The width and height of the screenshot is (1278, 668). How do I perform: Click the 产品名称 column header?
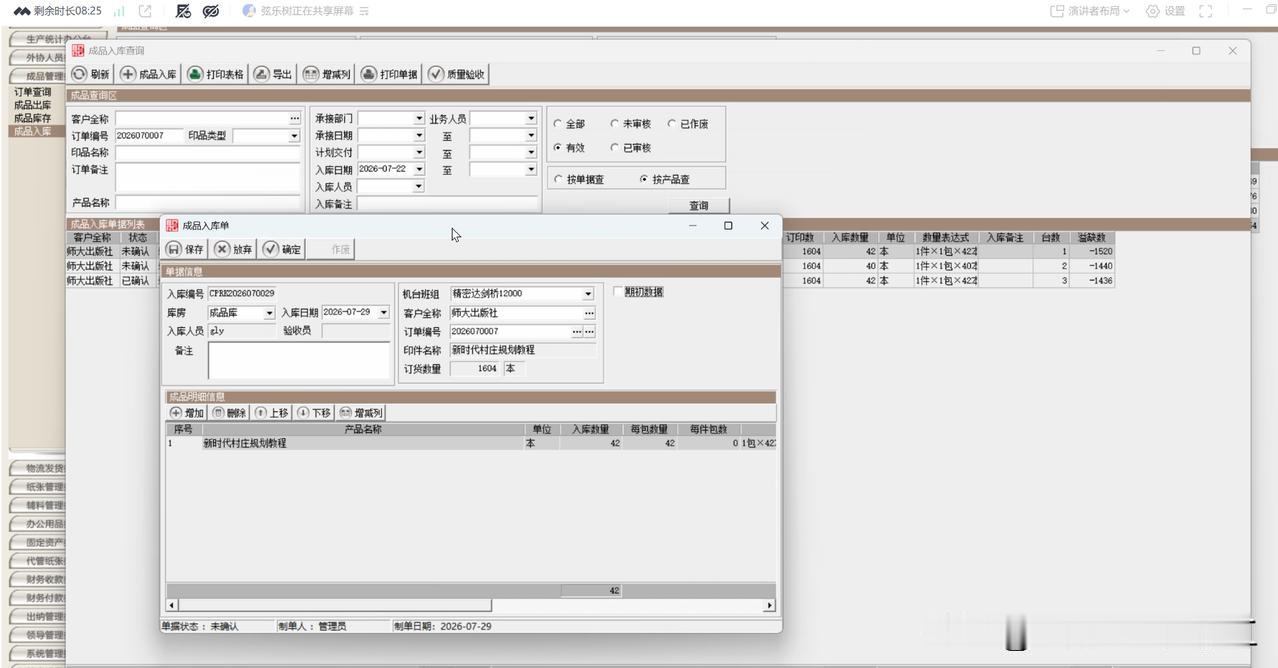[362, 429]
